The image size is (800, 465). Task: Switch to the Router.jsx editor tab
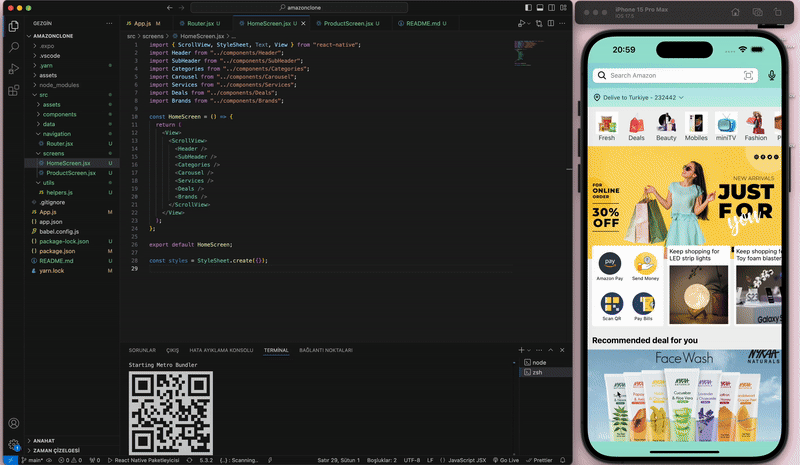click(201, 23)
